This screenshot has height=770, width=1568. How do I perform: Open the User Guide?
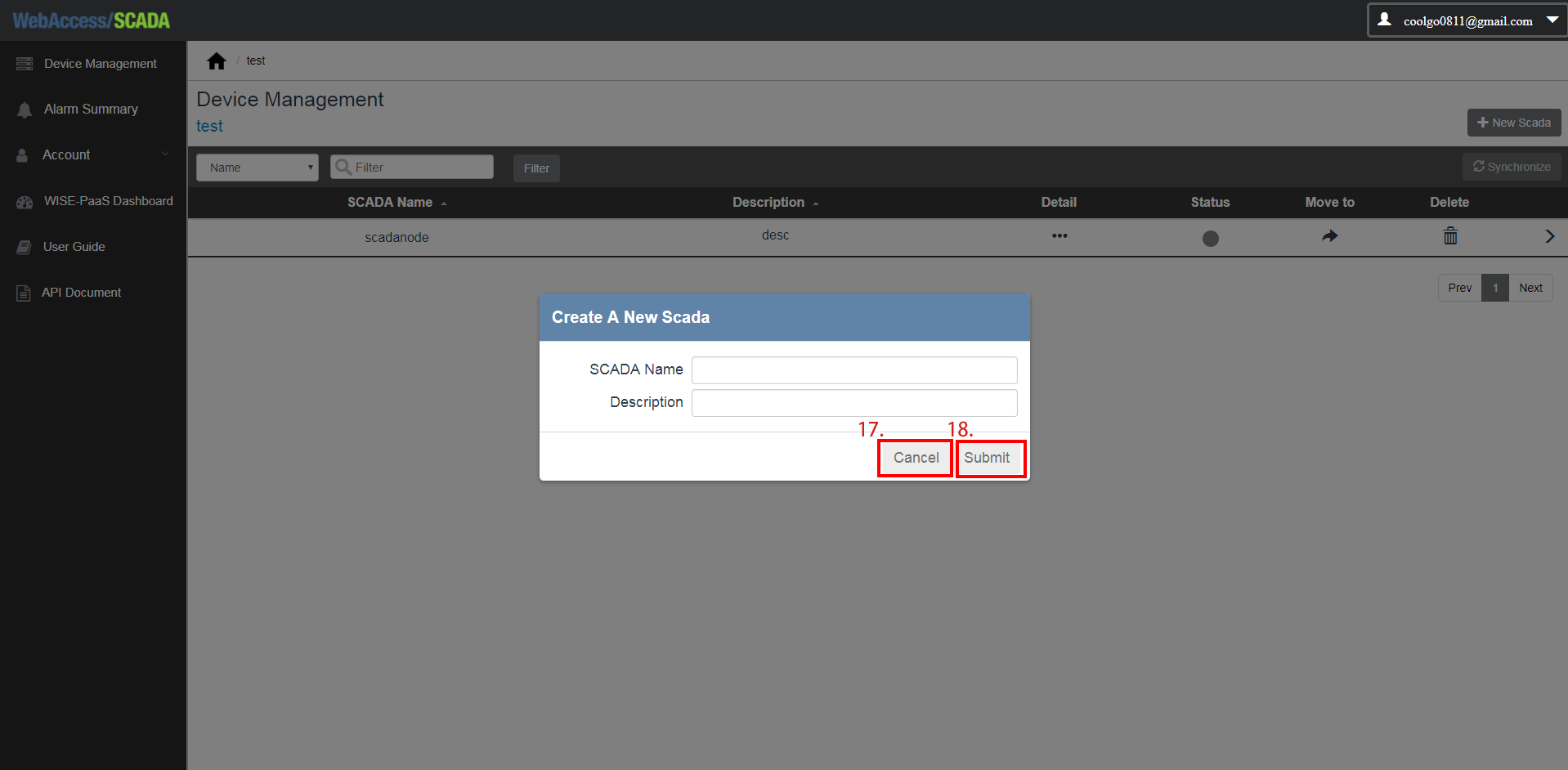pyautogui.click(x=74, y=247)
